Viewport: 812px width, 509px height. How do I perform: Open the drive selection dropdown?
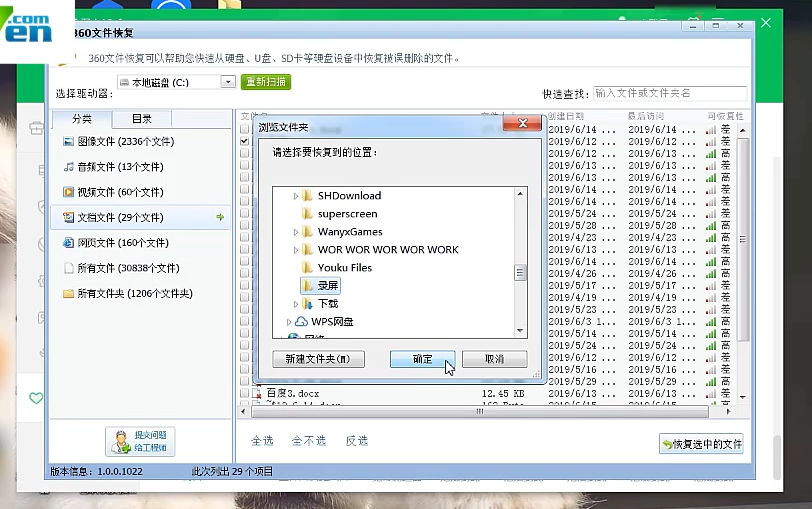coord(228,82)
